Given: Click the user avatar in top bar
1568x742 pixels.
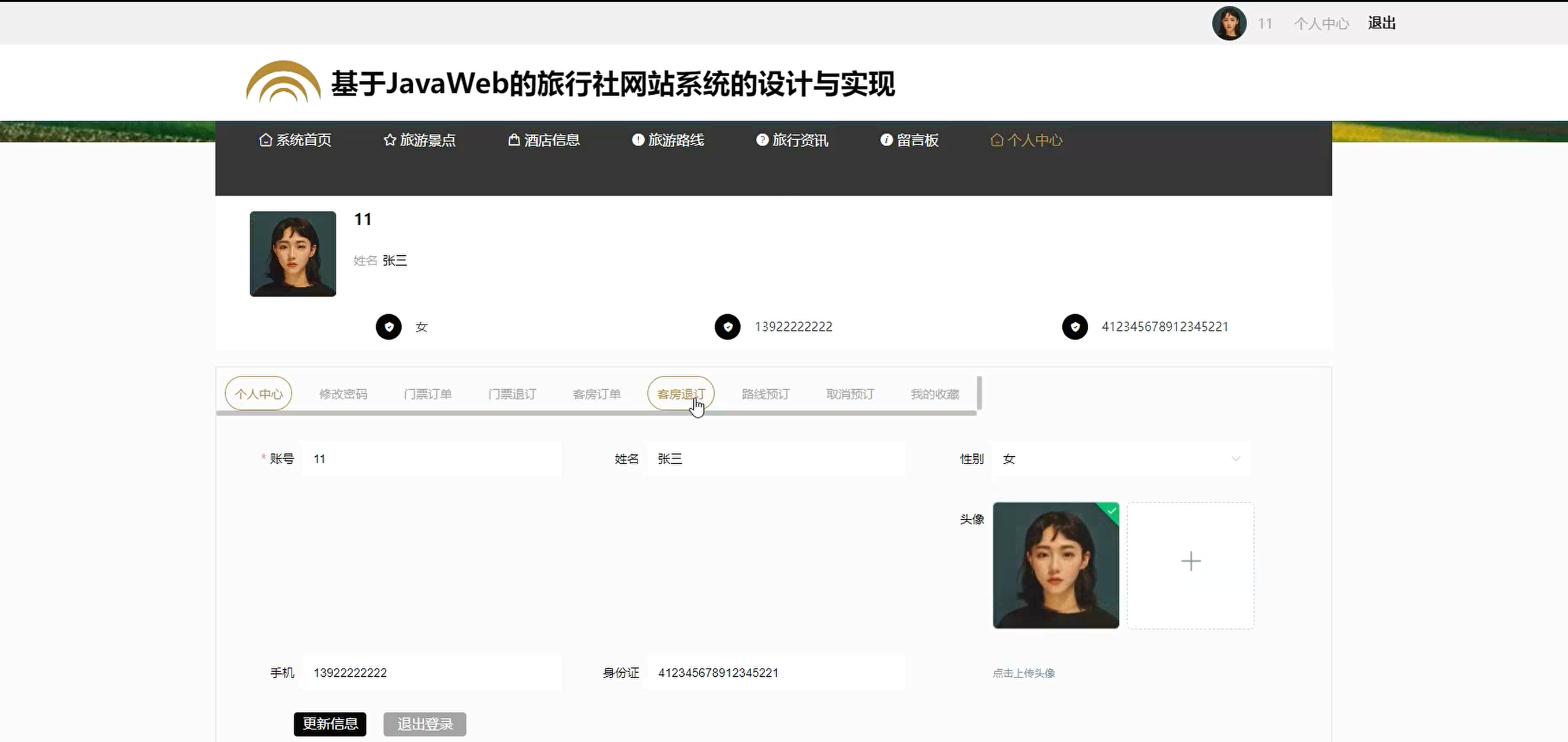Looking at the screenshot, I should pyautogui.click(x=1229, y=23).
